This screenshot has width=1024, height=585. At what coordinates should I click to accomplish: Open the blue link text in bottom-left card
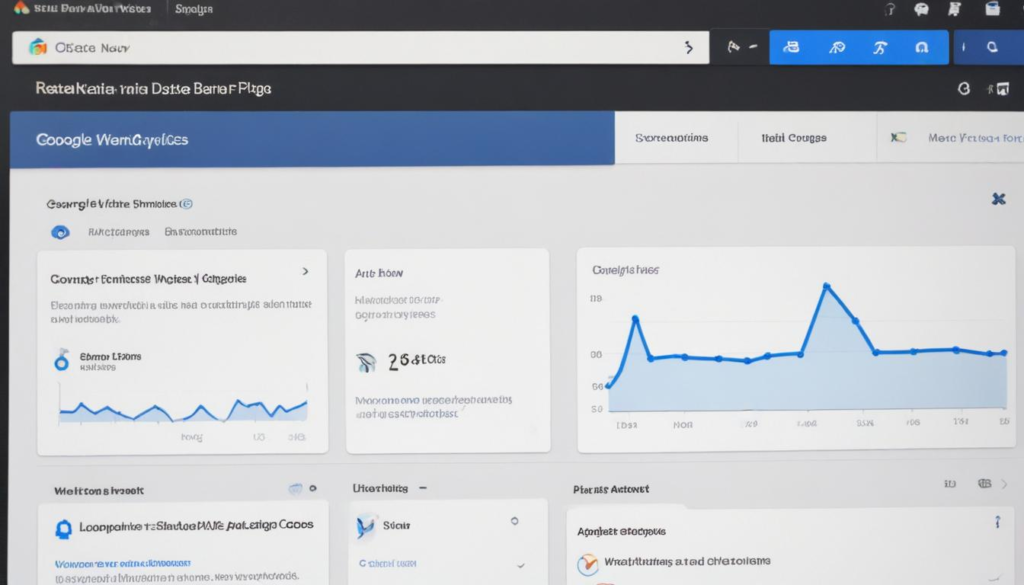click(x=123, y=563)
